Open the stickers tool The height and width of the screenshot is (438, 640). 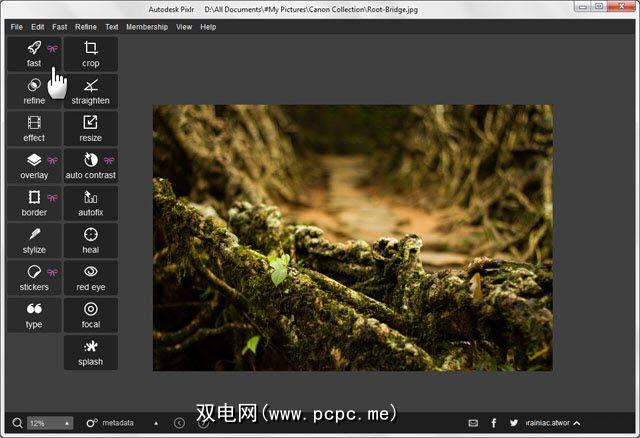coord(34,277)
